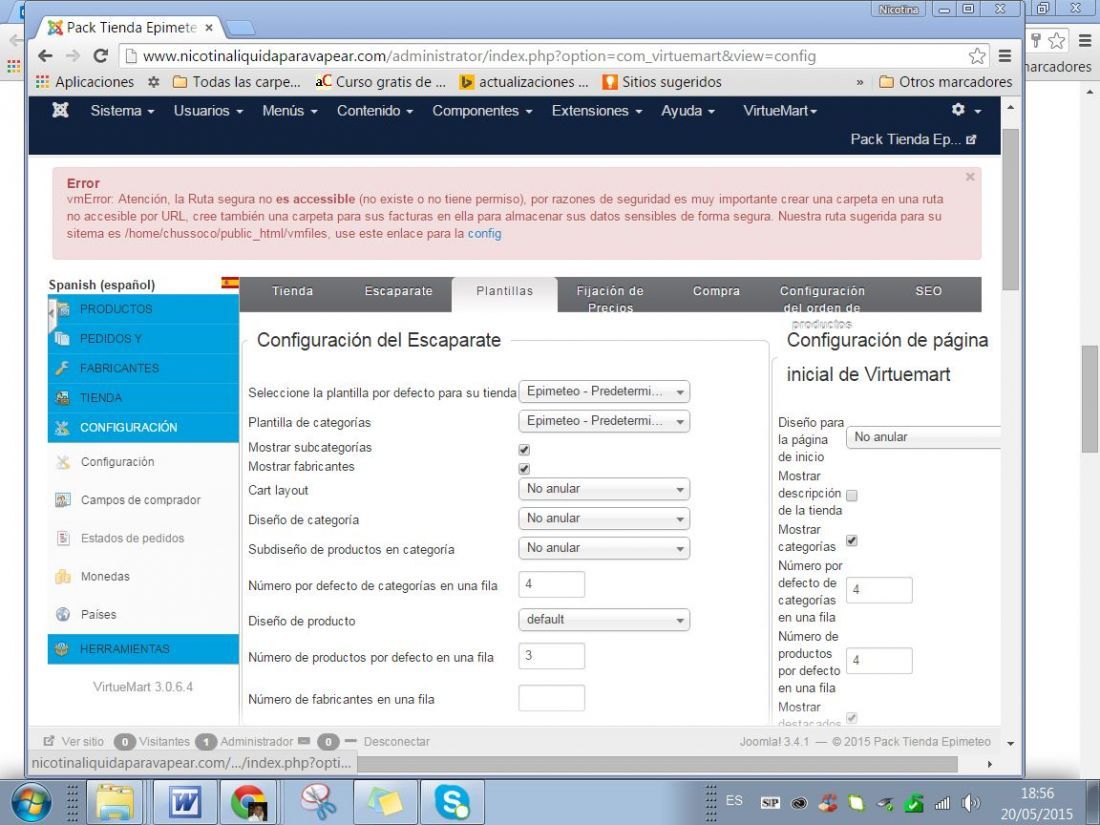
Task: Bookmark page with the star icon
Action: click(977, 56)
